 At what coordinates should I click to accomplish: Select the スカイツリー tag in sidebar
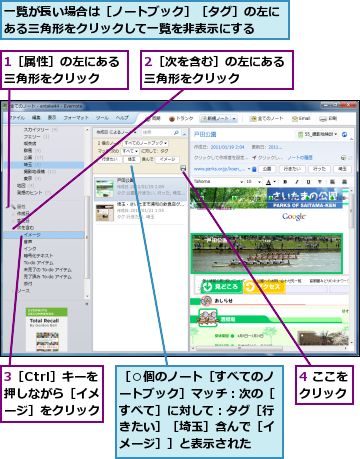(x=40, y=129)
